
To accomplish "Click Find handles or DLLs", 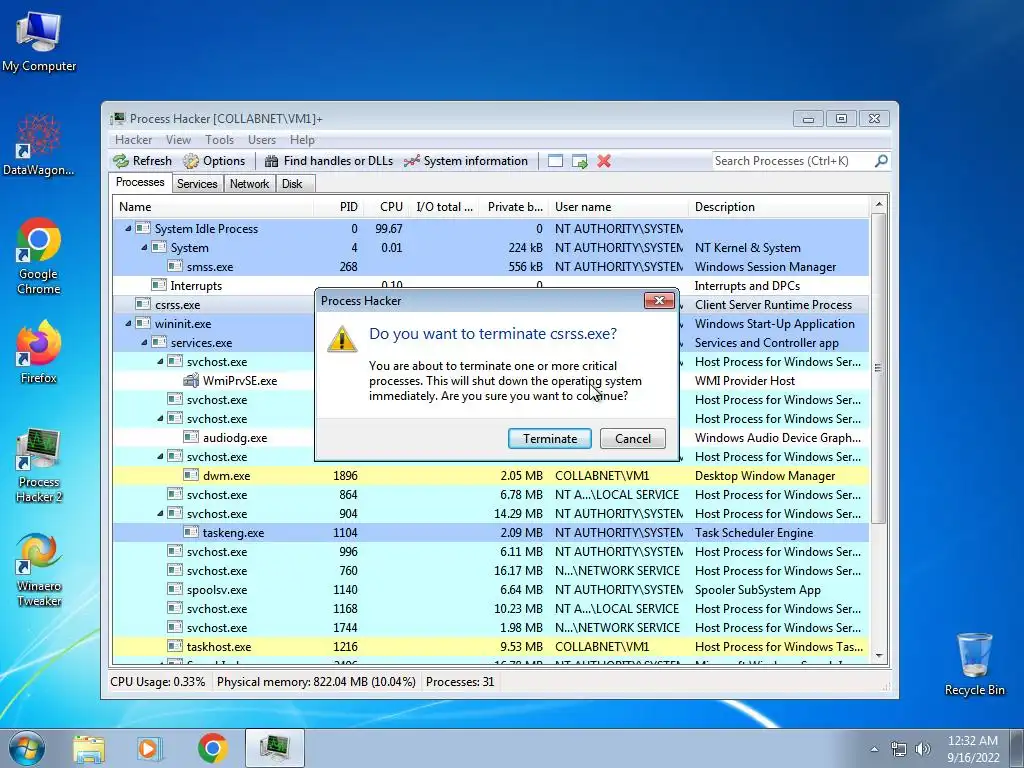I will 328,161.
